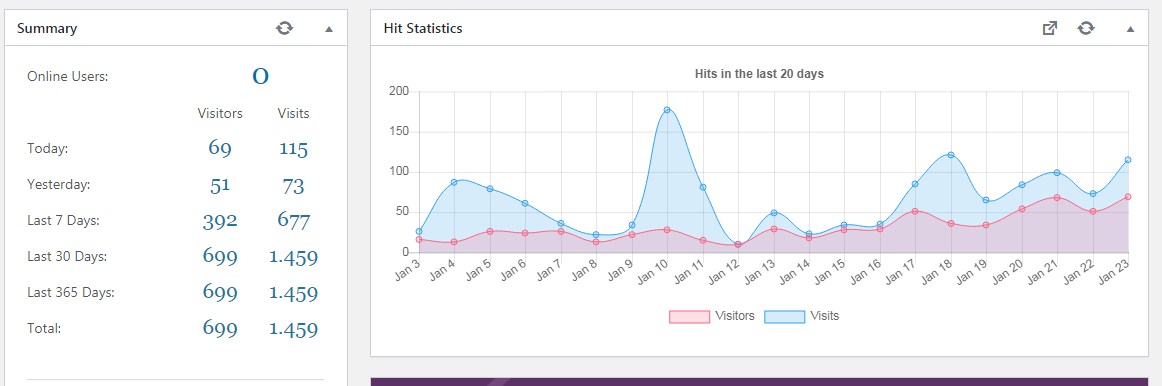Reload the Hit Statistics widget
The height and width of the screenshot is (386, 1162).
[1086, 28]
